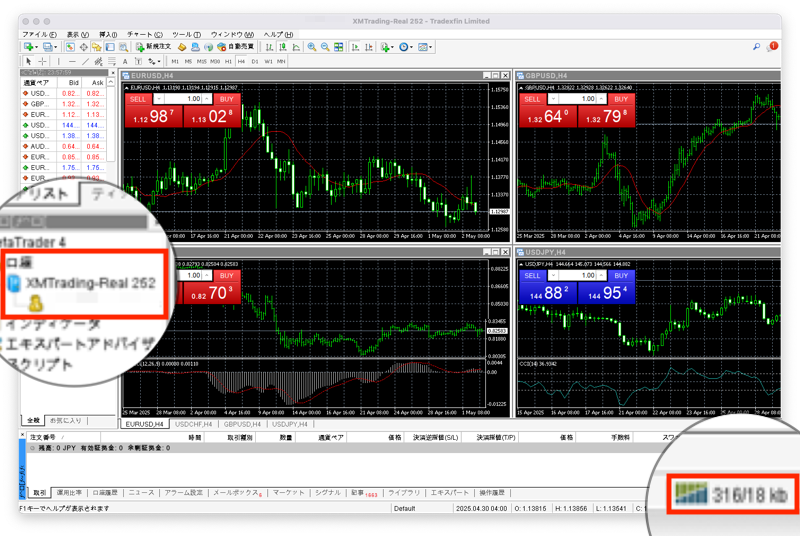The image size is (800, 536).
Task: Open the Strategy Tester icon
Action: pyautogui.click(x=123, y=47)
